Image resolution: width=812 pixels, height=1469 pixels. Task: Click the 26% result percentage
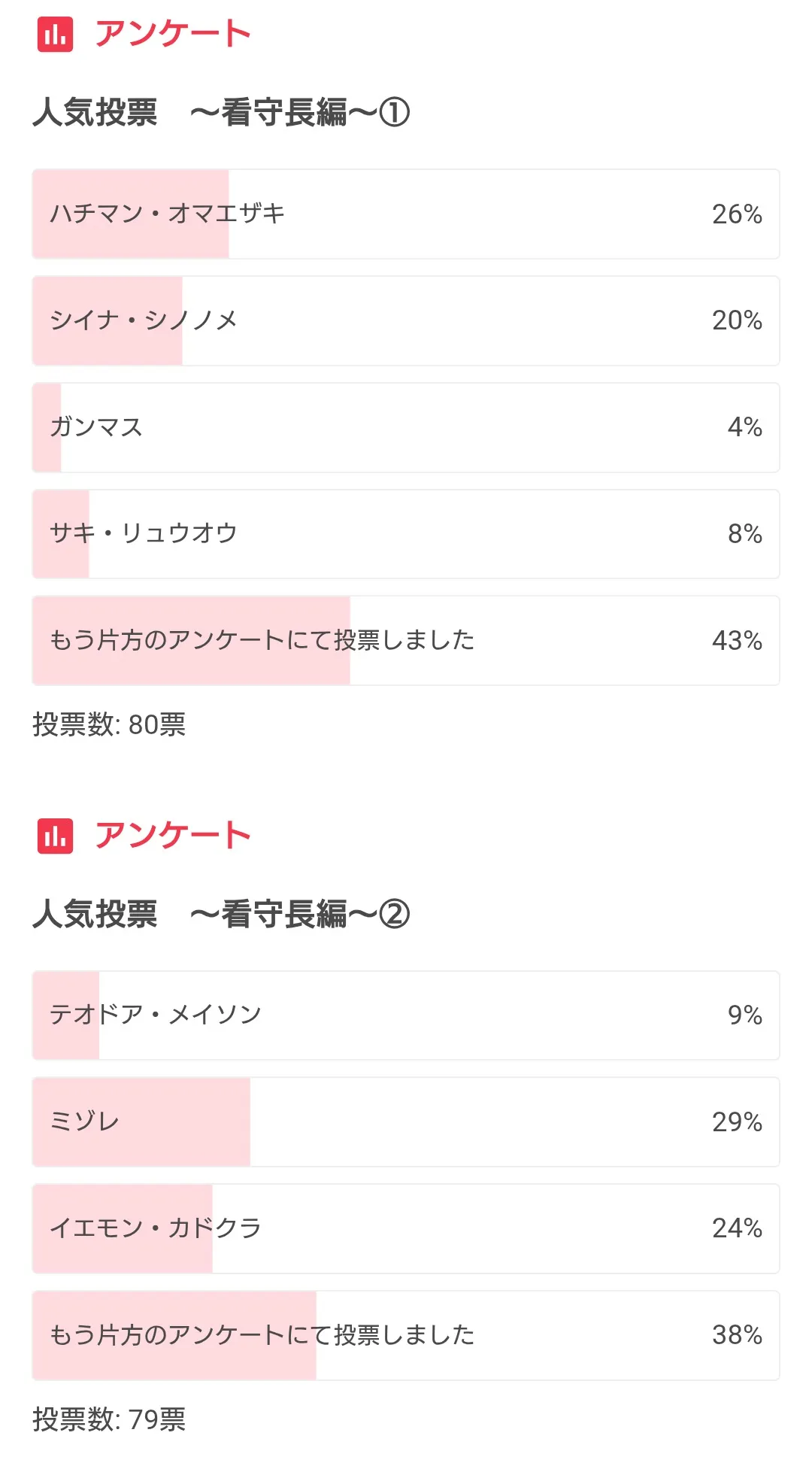coord(737,214)
